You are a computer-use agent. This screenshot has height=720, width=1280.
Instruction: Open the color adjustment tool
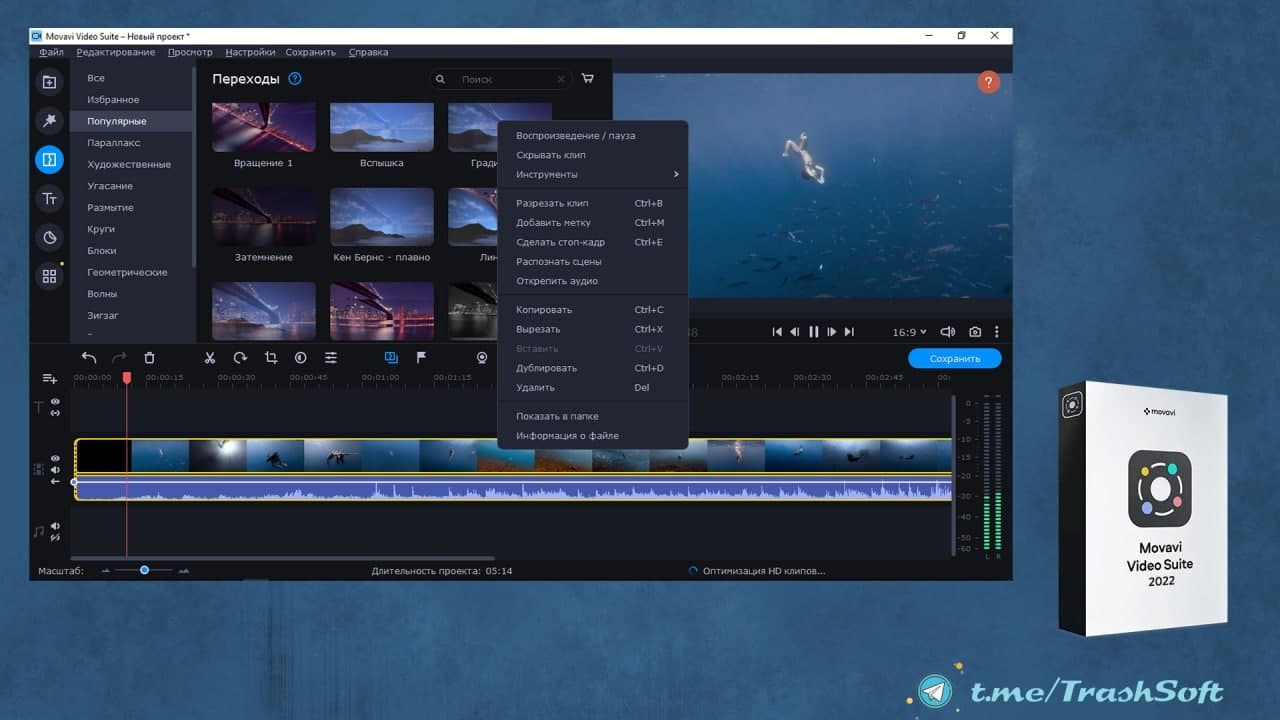pyautogui.click(x=300, y=357)
